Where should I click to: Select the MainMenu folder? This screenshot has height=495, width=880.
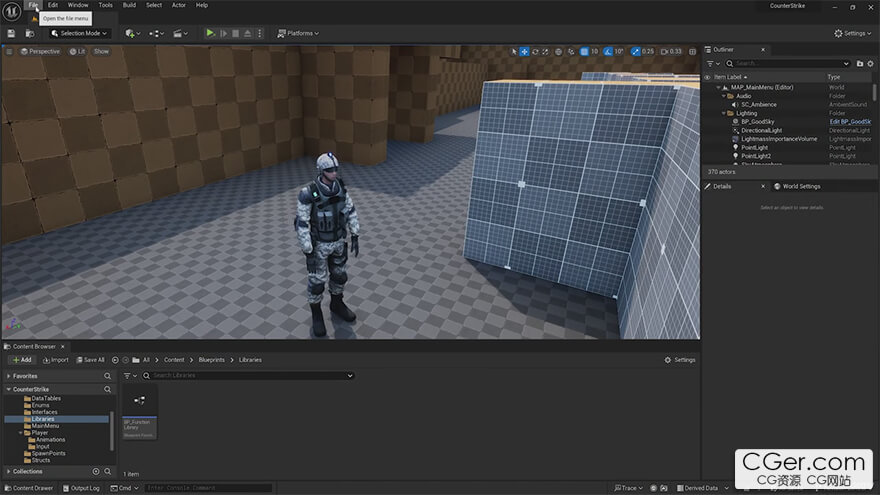(45, 426)
